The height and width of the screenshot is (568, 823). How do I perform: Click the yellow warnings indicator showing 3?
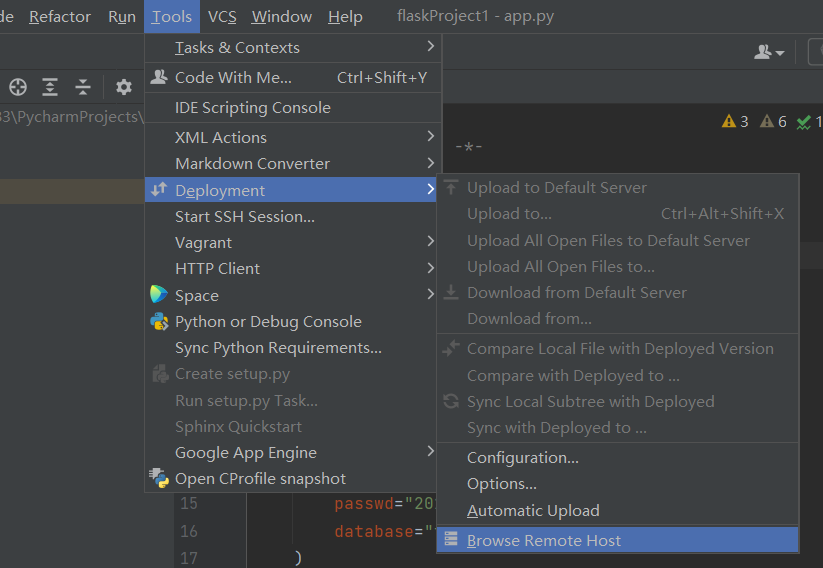735,122
